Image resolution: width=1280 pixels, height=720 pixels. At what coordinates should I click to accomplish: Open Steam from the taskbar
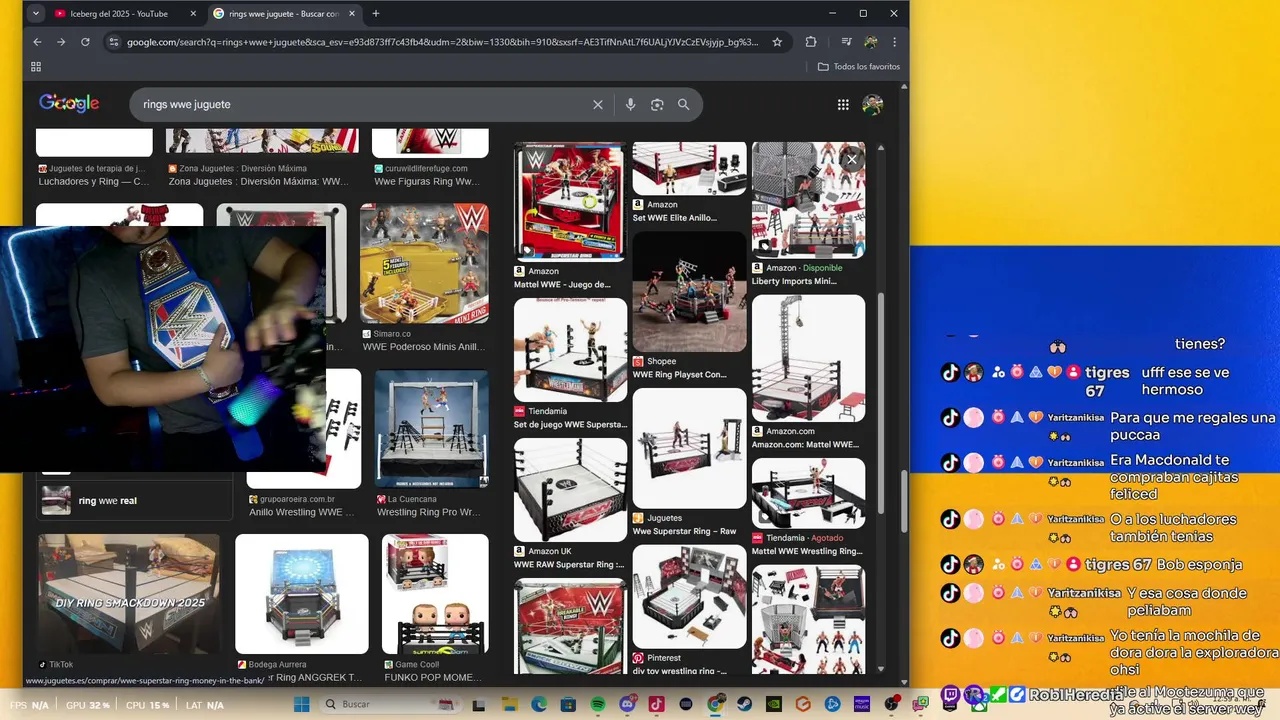[x=744, y=704]
